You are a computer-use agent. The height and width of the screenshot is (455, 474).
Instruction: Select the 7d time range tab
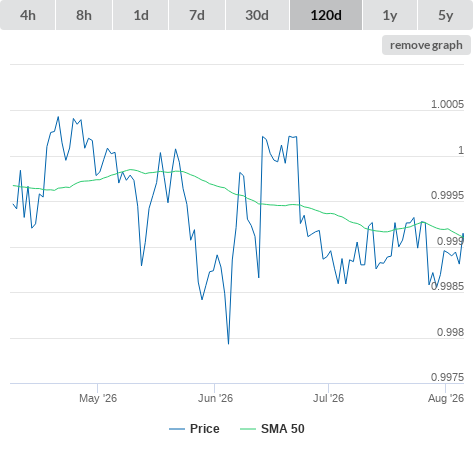point(197,15)
